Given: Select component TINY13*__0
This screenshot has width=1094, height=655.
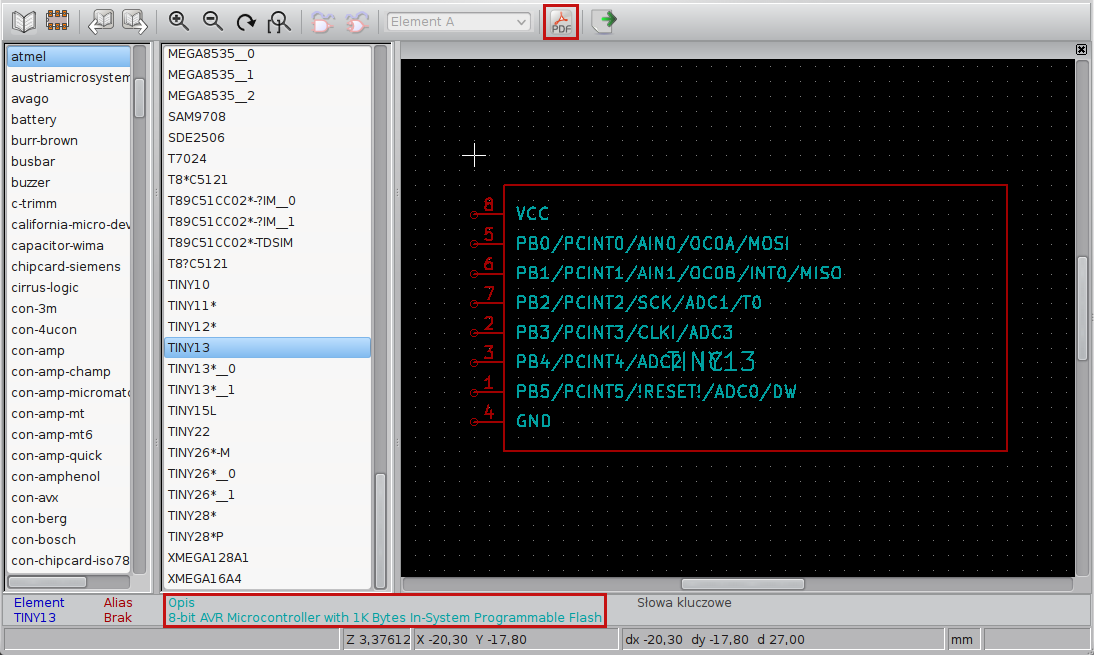Looking at the screenshot, I should (x=267, y=368).
